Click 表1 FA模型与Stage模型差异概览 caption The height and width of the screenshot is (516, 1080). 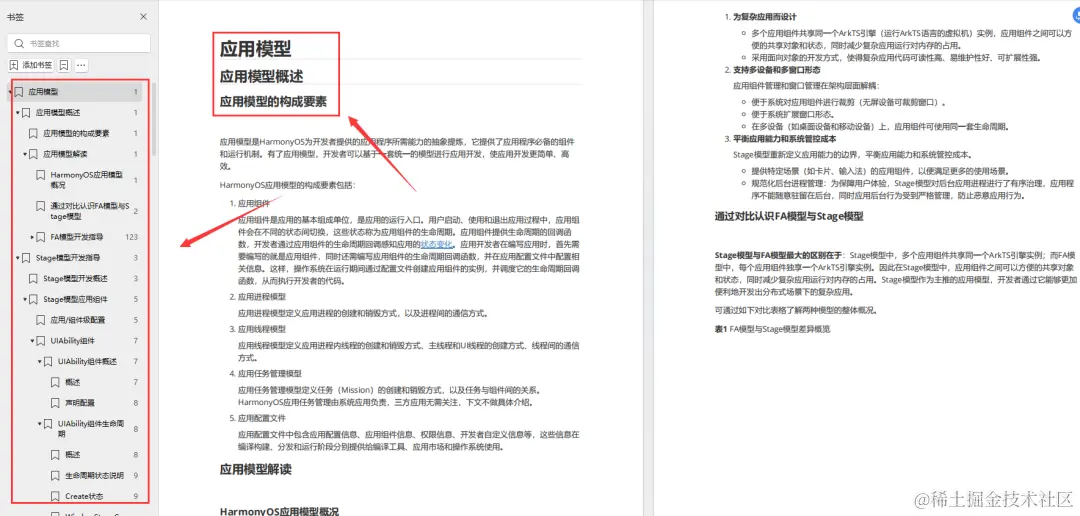click(772, 329)
